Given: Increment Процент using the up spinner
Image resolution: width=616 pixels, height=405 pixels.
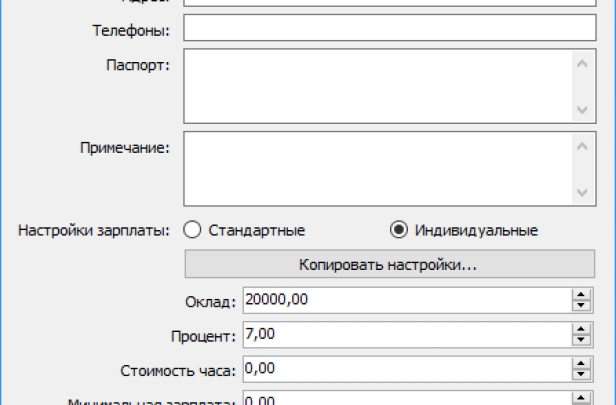Looking at the screenshot, I should 580,330.
